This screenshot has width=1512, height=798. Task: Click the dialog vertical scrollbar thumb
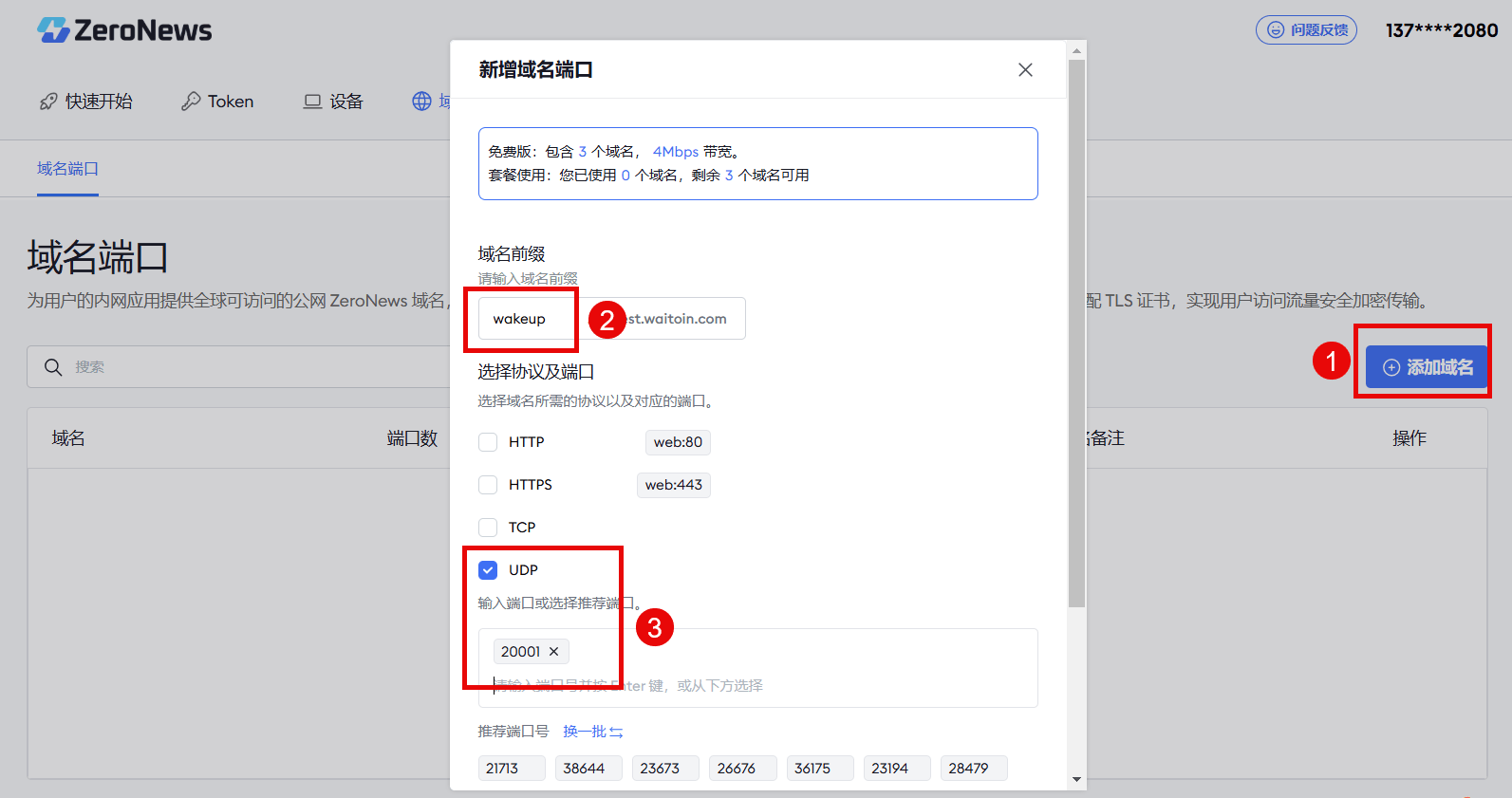(1076, 333)
